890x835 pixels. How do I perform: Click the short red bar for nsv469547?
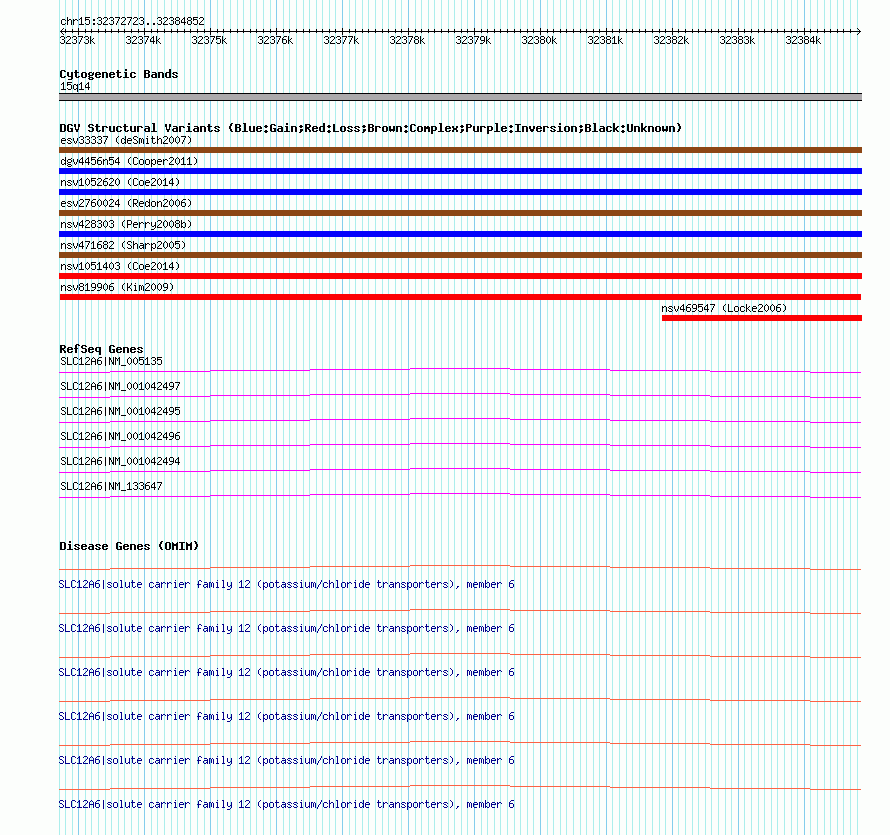(x=762, y=318)
